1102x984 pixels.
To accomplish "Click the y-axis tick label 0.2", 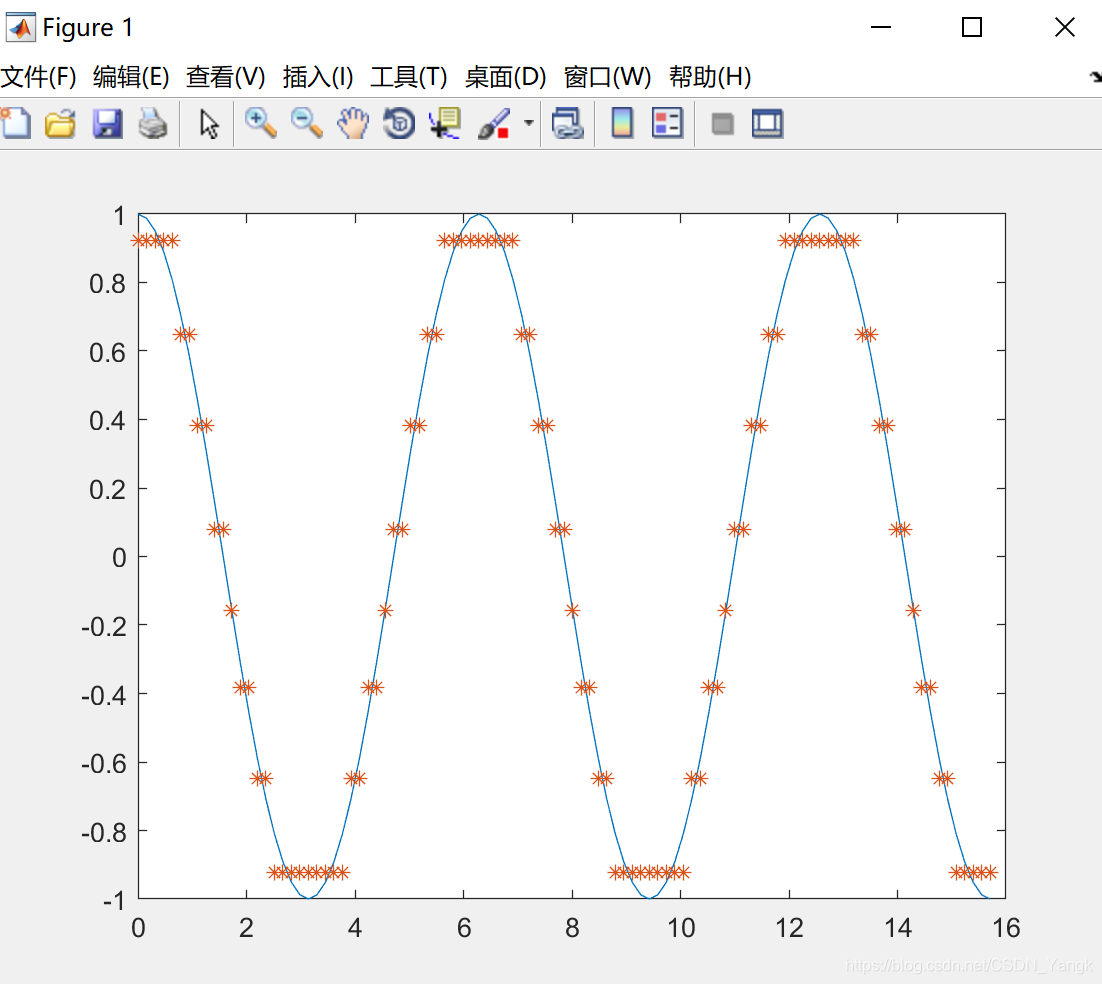I will (x=107, y=490).
